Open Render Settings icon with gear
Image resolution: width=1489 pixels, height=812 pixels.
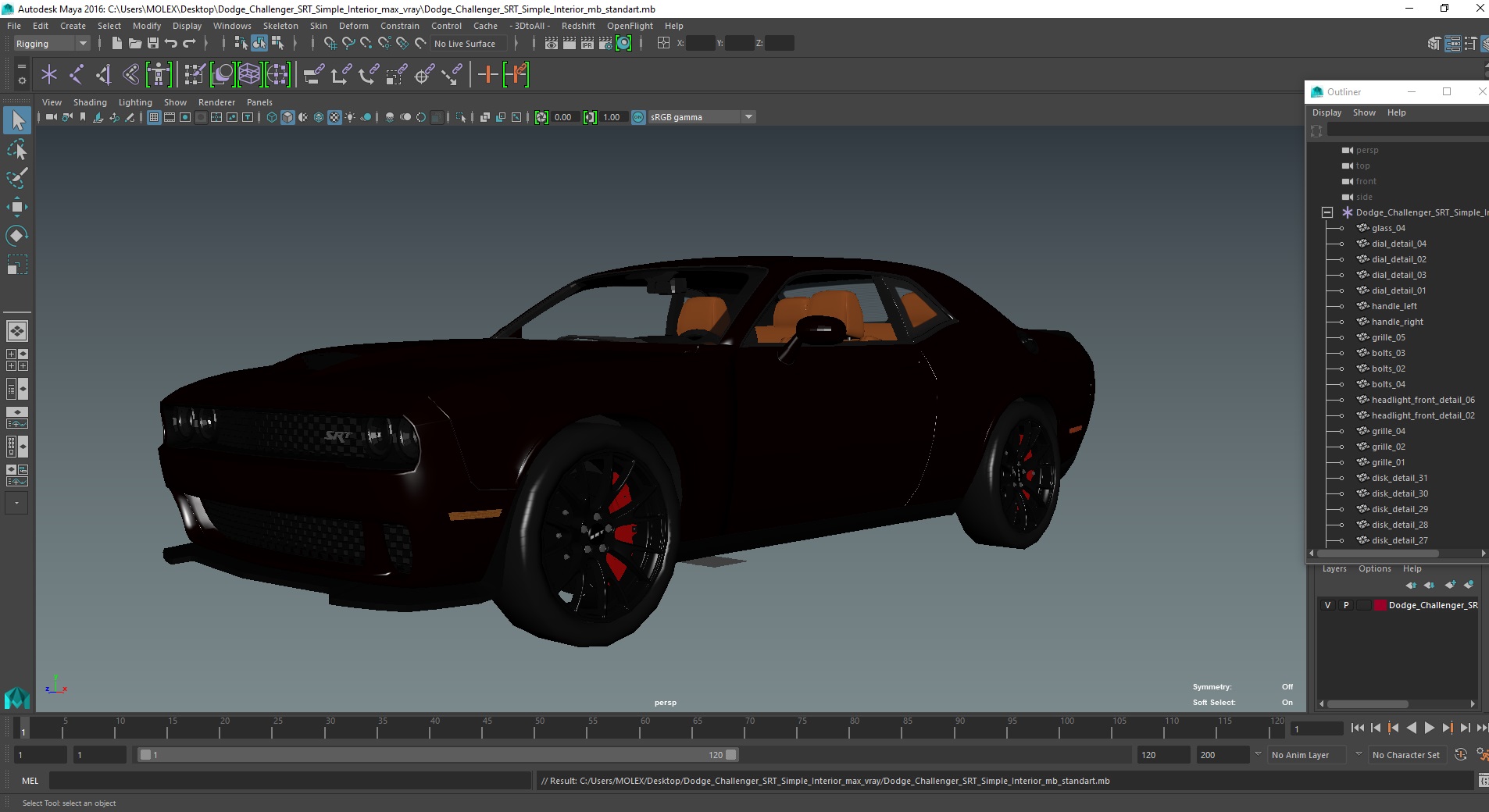pyautogui.click(x=605, y=43)
